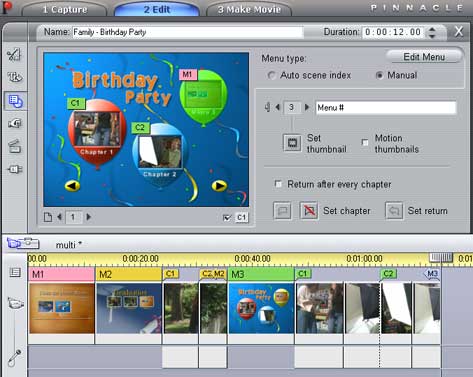
Task: Click the yellow C2,M2 chapter flag
Action: pos(213,274)
